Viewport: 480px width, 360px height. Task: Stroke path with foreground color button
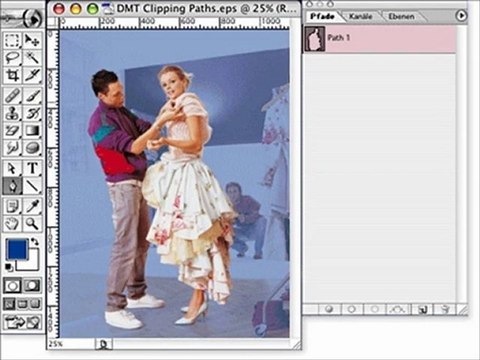click(352, 309)
